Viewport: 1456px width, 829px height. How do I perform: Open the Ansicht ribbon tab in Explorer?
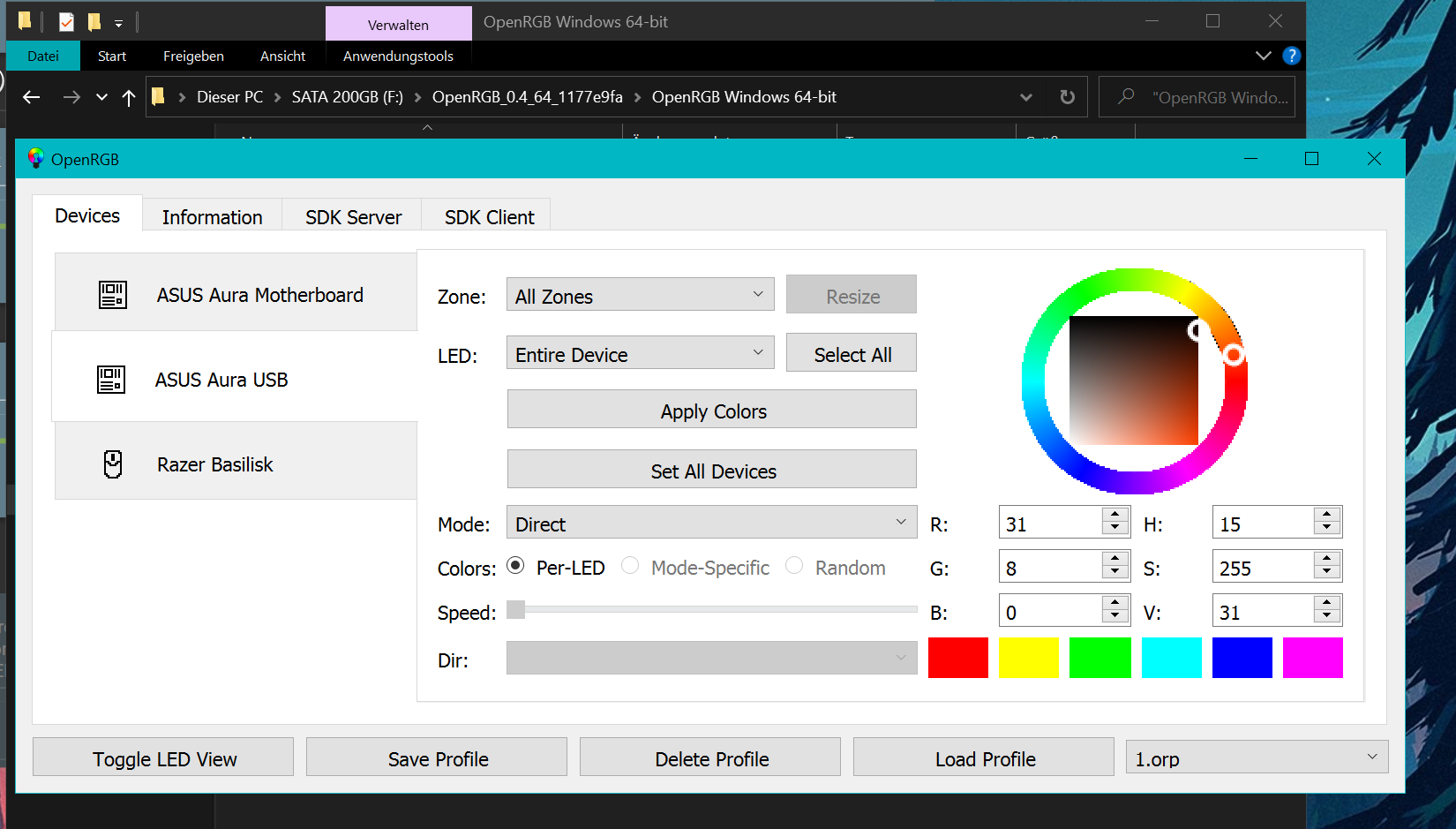(x=282, y=56)
